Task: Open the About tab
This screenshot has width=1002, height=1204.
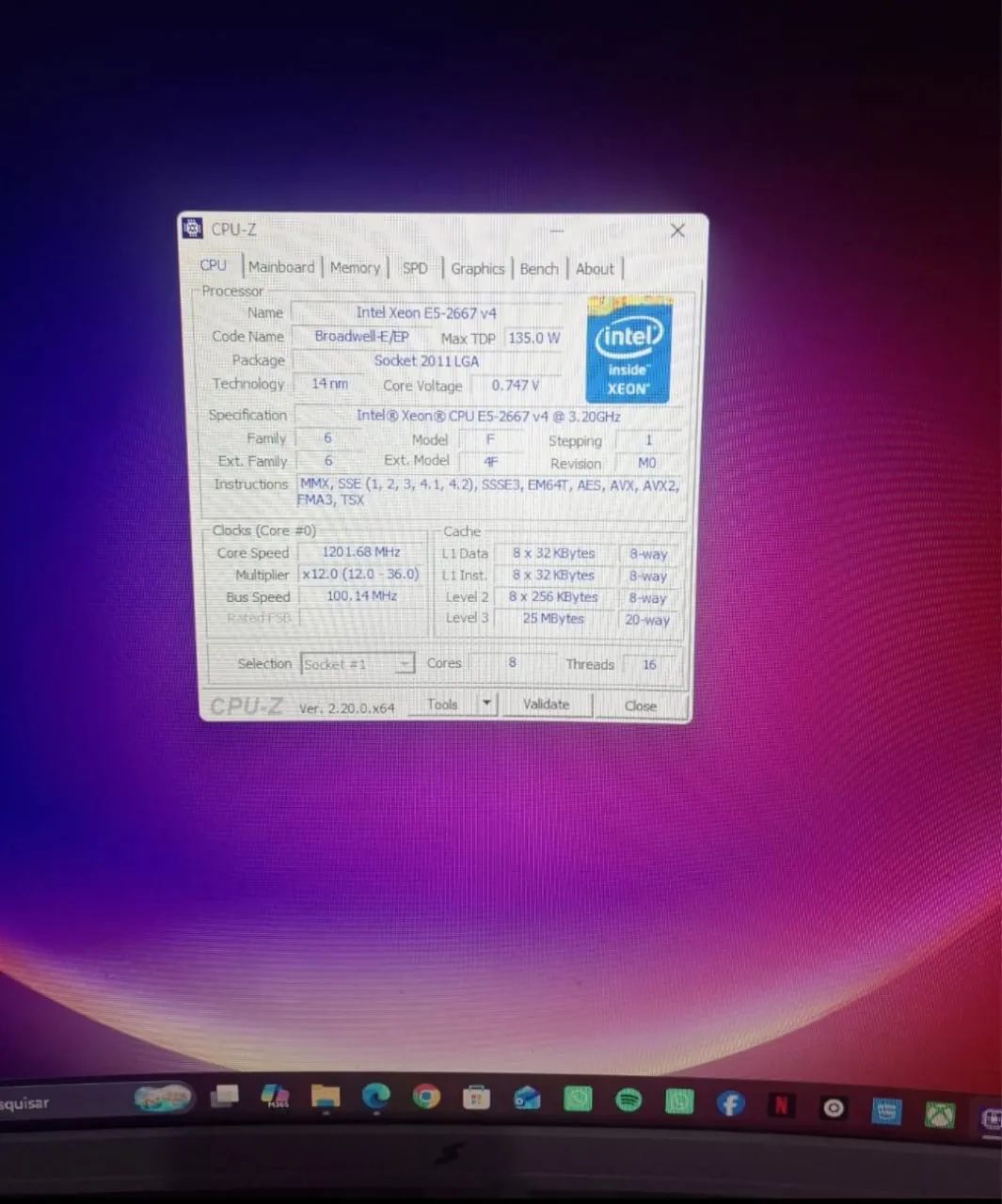Action: [x=595, y=269]
